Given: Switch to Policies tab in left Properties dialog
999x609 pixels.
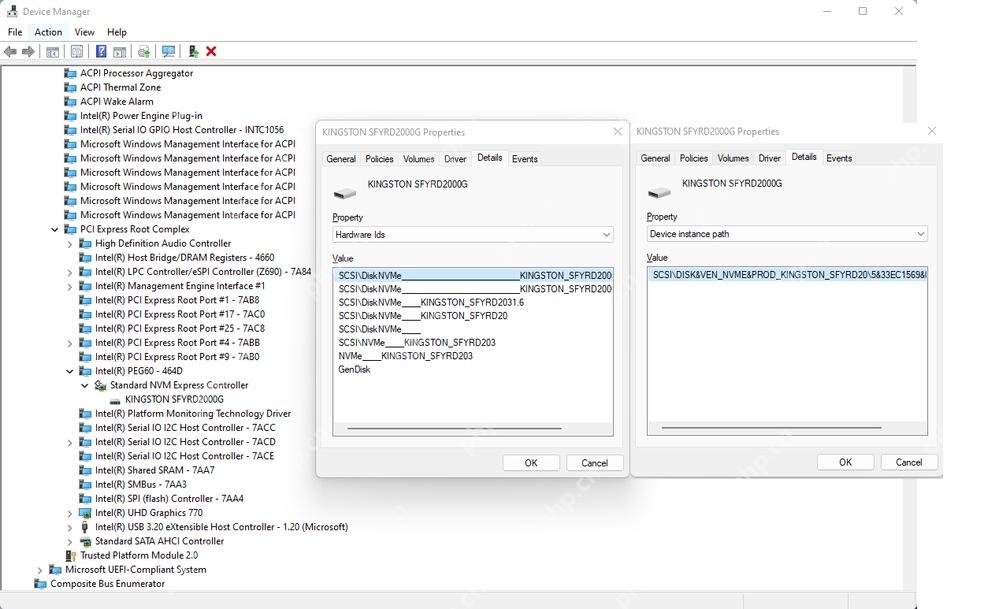Looking at the screenshot, I should click(x=379, y=159).
